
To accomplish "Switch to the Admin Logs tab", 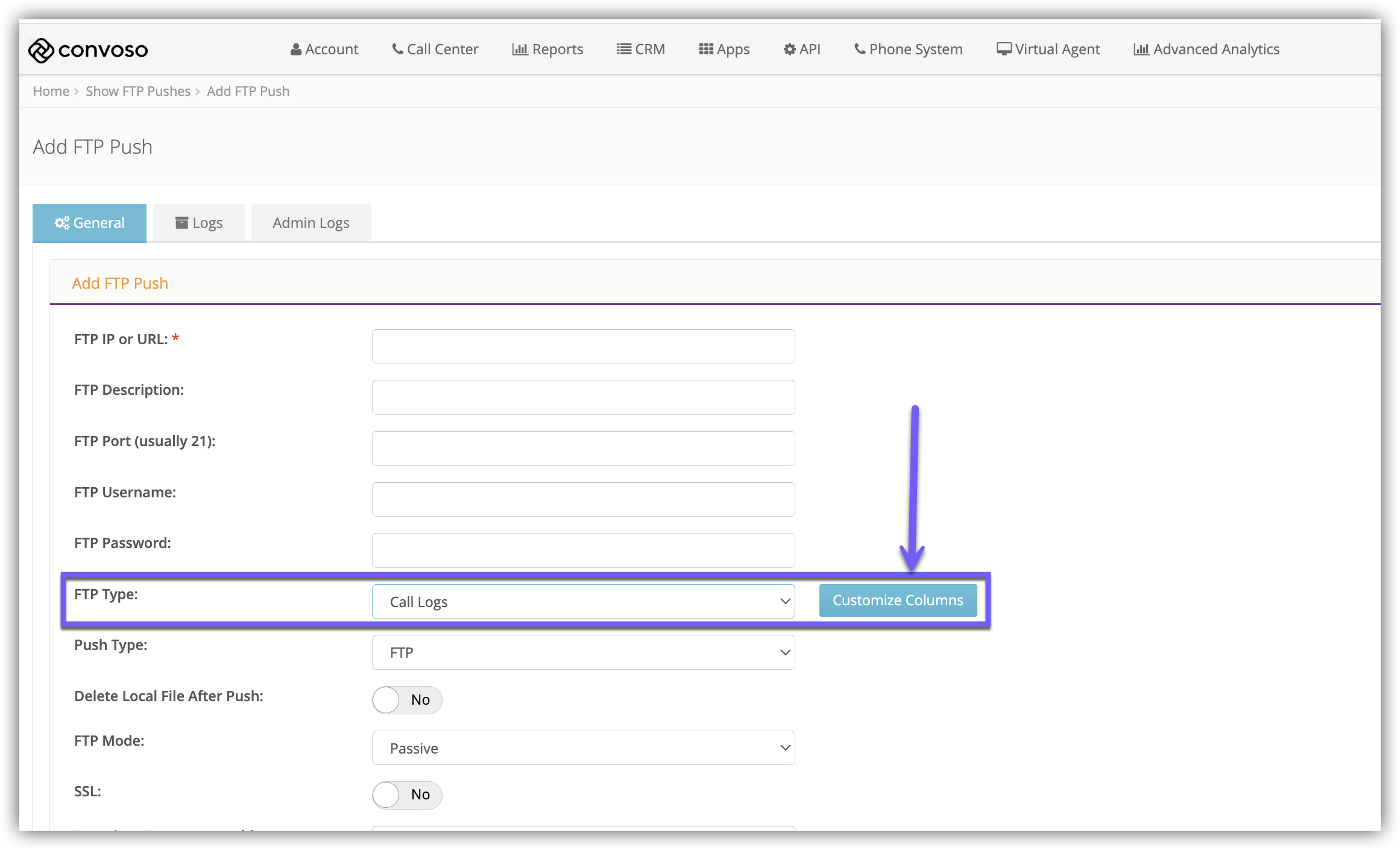I will [311, 223].
